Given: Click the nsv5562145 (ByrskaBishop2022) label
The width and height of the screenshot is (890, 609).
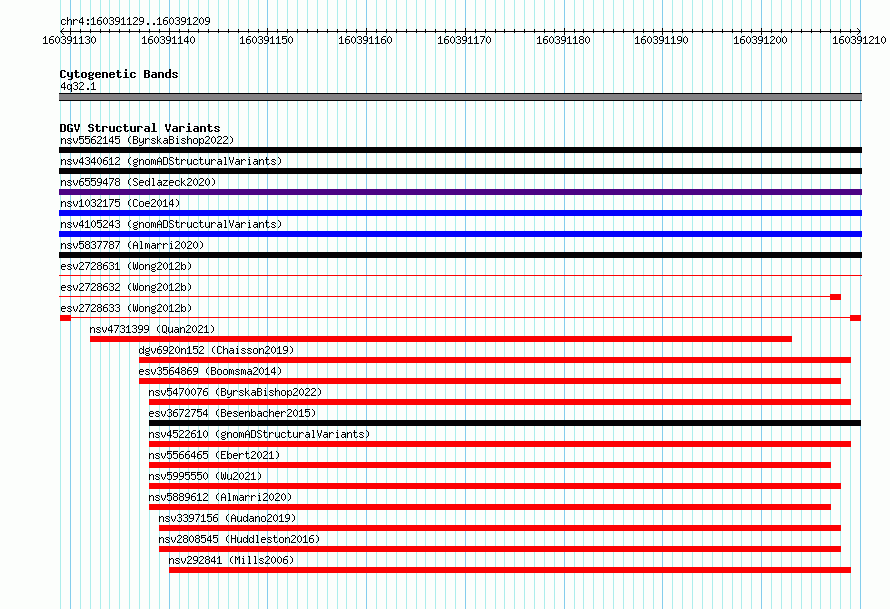Looking at the screenshot, I should click(x=147, y=140).
